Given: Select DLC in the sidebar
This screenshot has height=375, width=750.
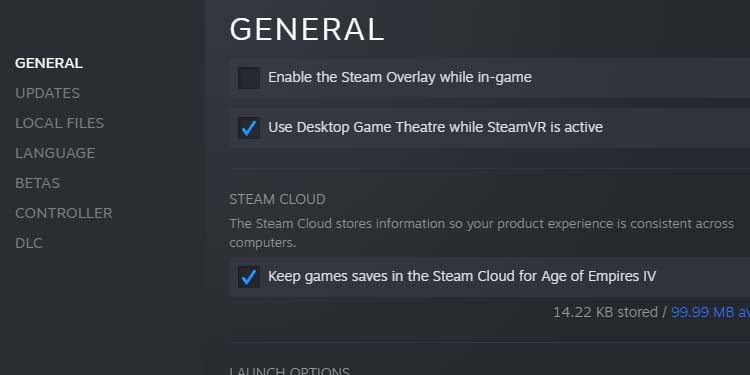Looking at the screenshot, I should (x=29, y=243).
